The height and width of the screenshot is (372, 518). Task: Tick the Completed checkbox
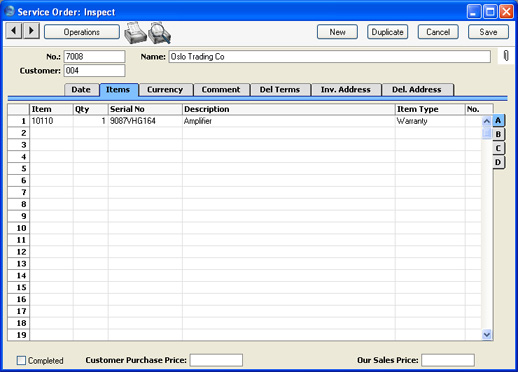21,360
